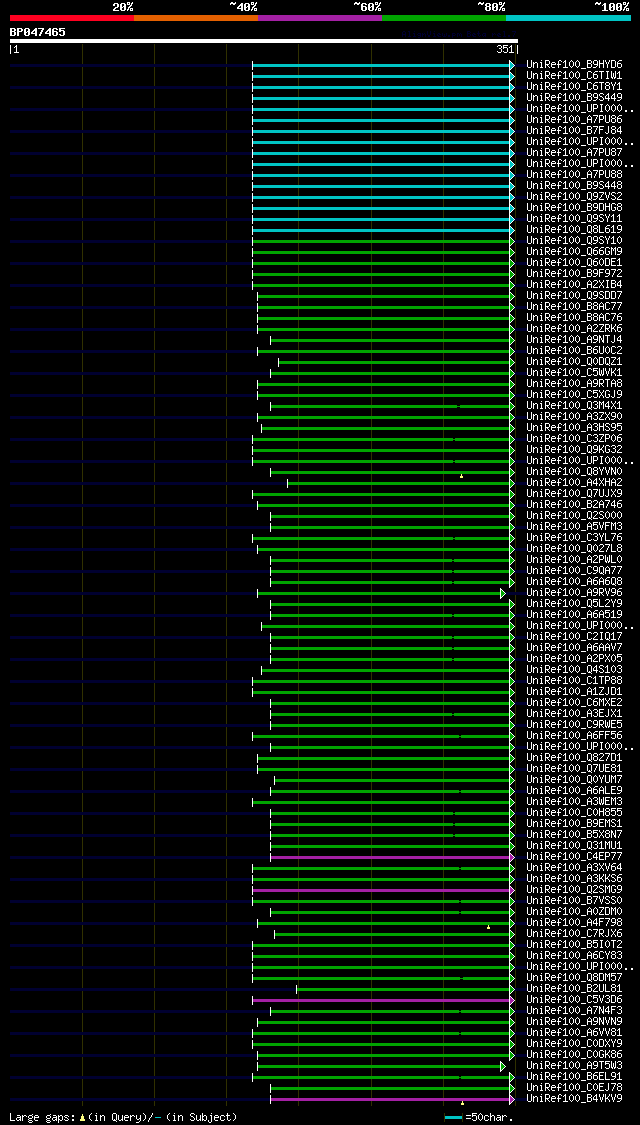Select hit label UniRef100_Q9SY10
Image resolution: width=640 pixels, height=1125 pixels.
[x=574, y=240]
